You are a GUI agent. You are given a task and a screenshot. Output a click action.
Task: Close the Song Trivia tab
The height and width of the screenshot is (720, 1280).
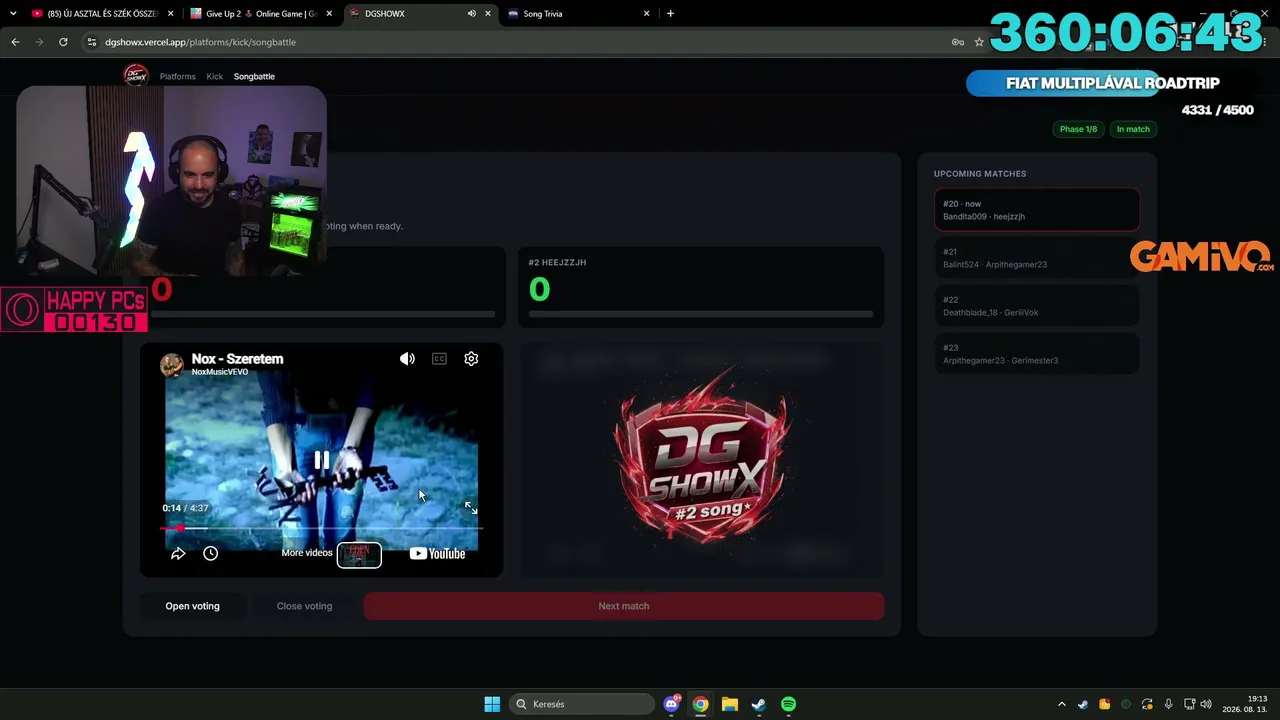click(x=647, y=14)
